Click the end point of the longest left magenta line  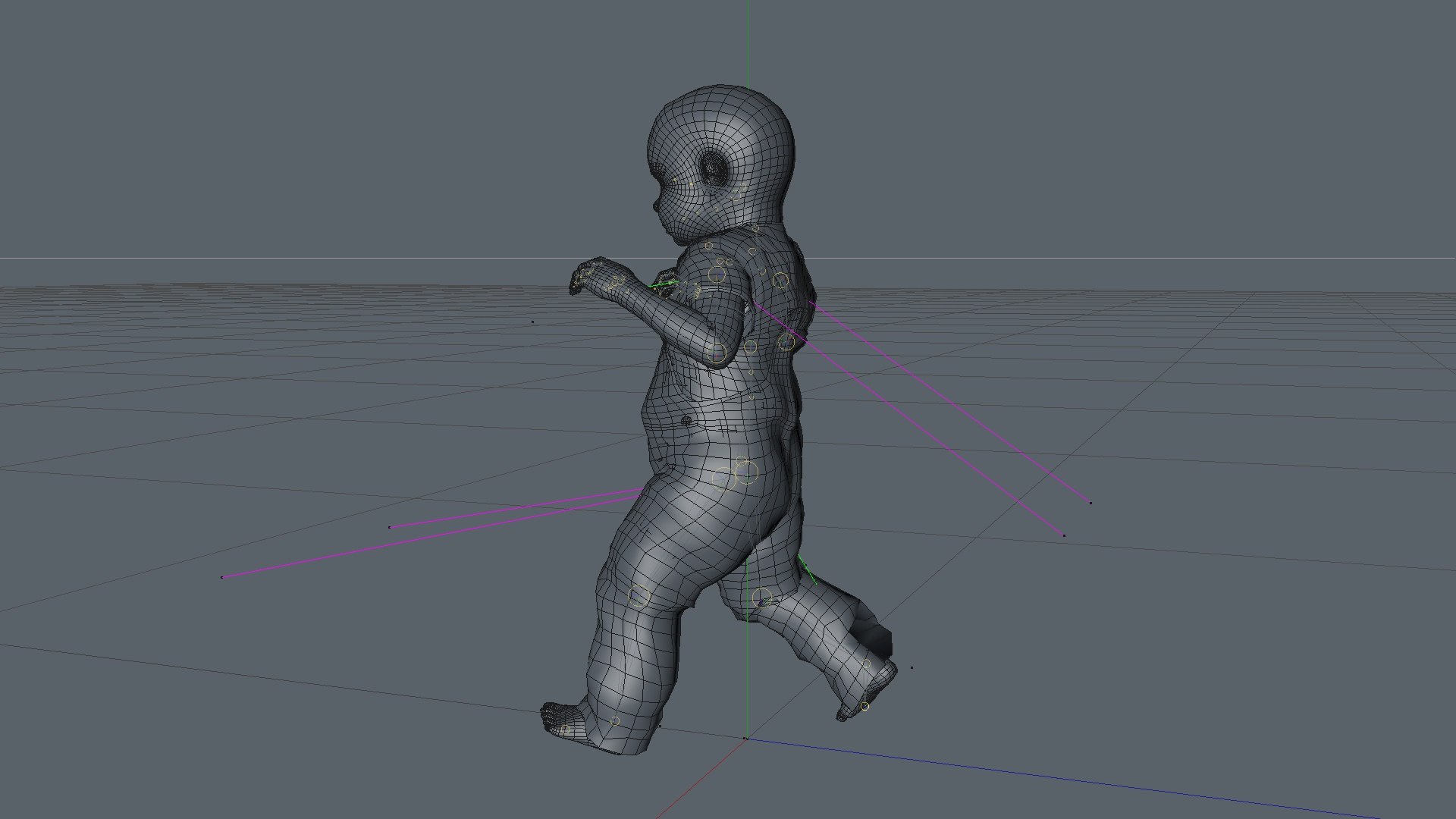click(x=222, y=578)
